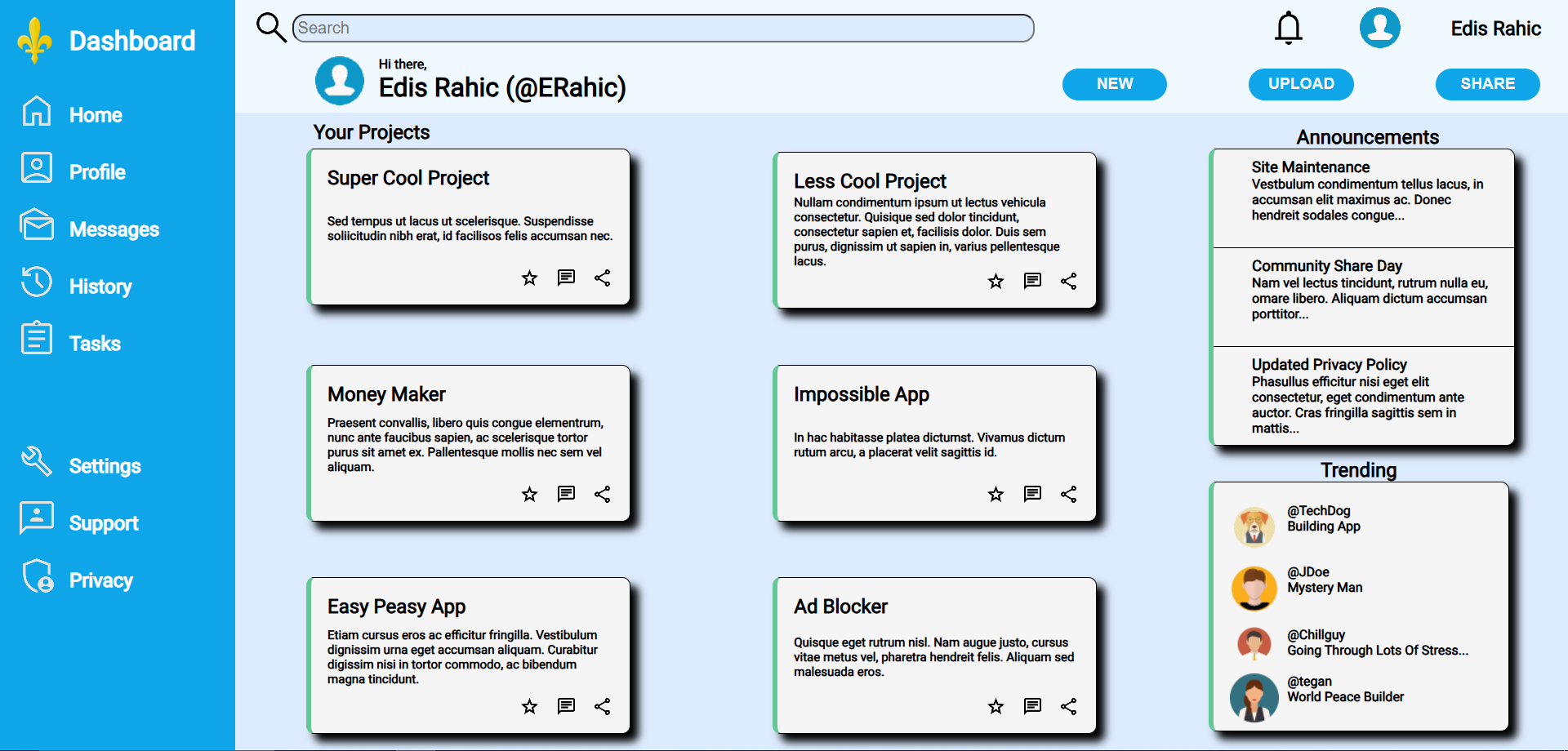Viewport: 1568px width, 751px height.
Task: Open comments on Less Cool Project
Action: [1032, 282]
